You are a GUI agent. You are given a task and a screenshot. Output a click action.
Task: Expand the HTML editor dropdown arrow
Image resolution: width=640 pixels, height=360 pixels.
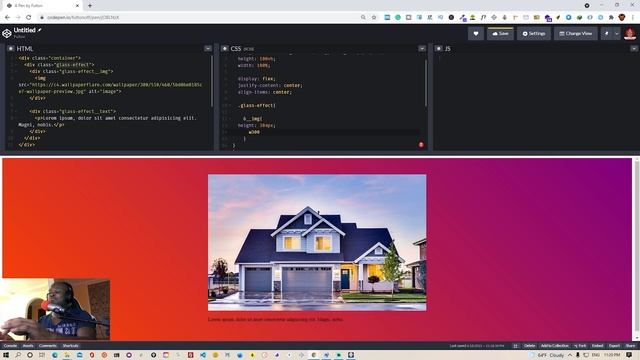208,49
